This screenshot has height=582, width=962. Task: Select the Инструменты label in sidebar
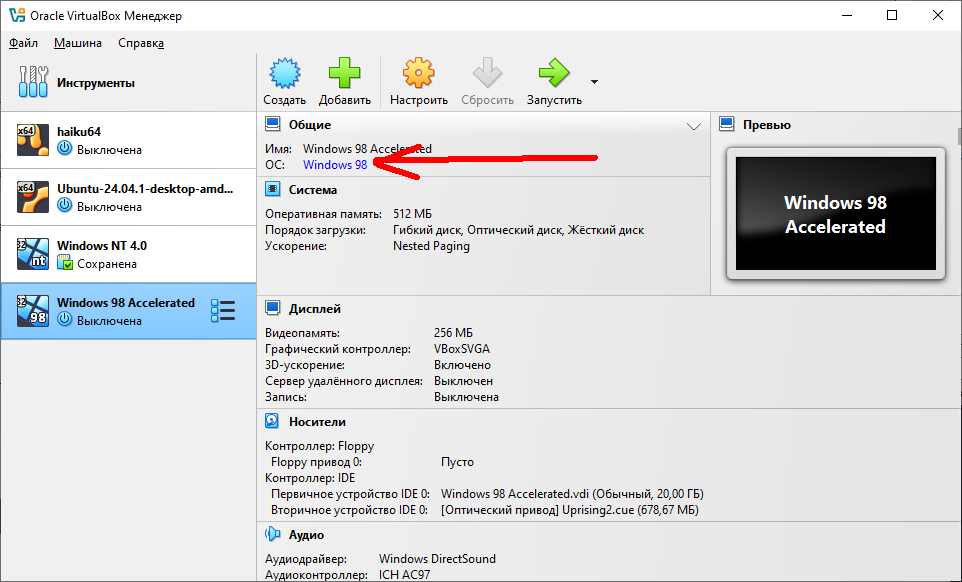click(x=96, y=83)
